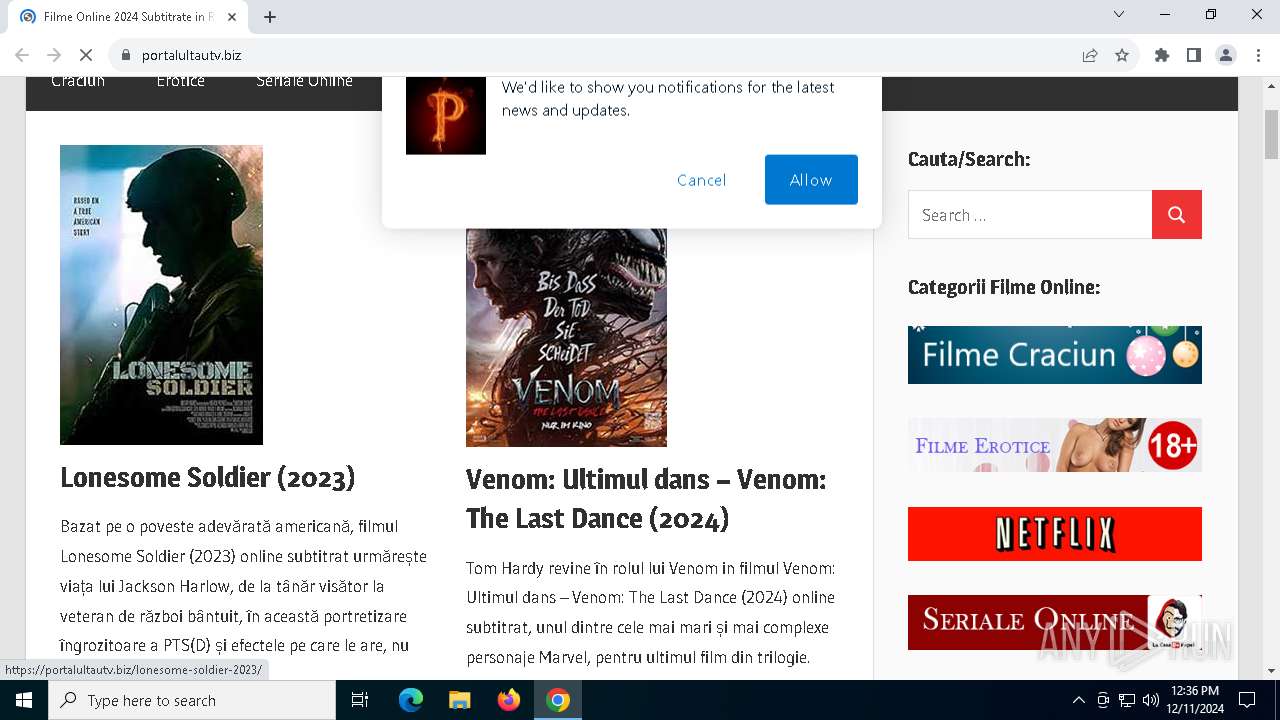
Task: Click the browser forward arrow
Action: pyautogui.click(x=54, y=55)
